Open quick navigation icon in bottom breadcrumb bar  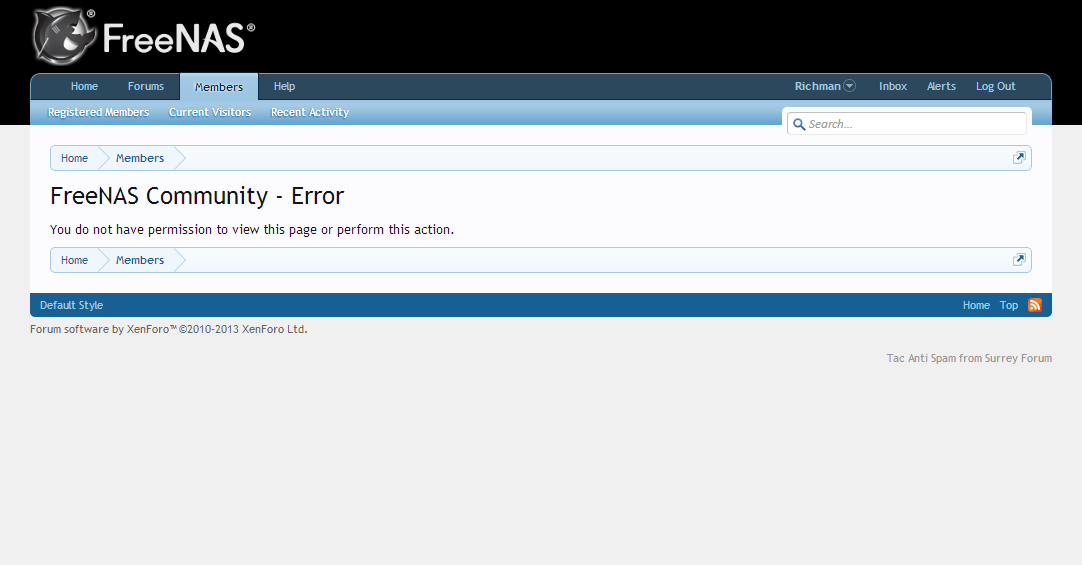(x=1019, y=260)
